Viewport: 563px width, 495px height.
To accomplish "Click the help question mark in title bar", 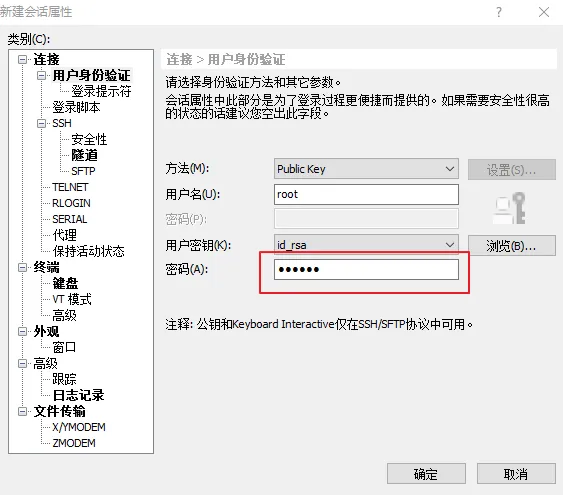I will tap(499, 13).
